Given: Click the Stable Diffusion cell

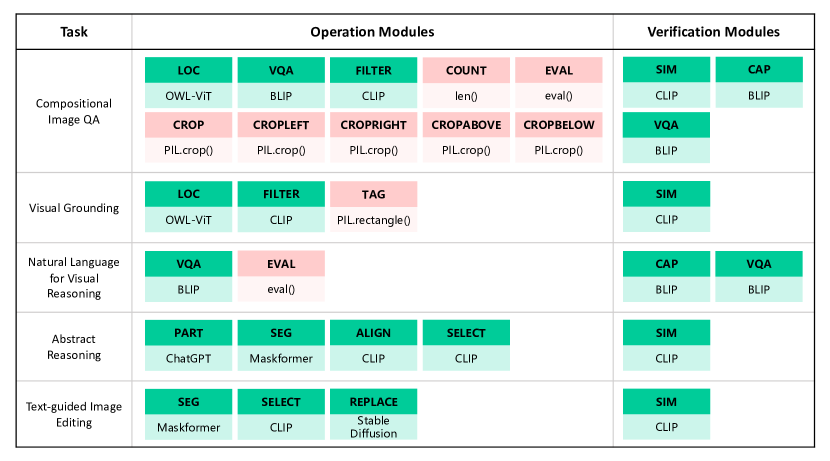Looking at the screenshot, I should click(374, 427).
